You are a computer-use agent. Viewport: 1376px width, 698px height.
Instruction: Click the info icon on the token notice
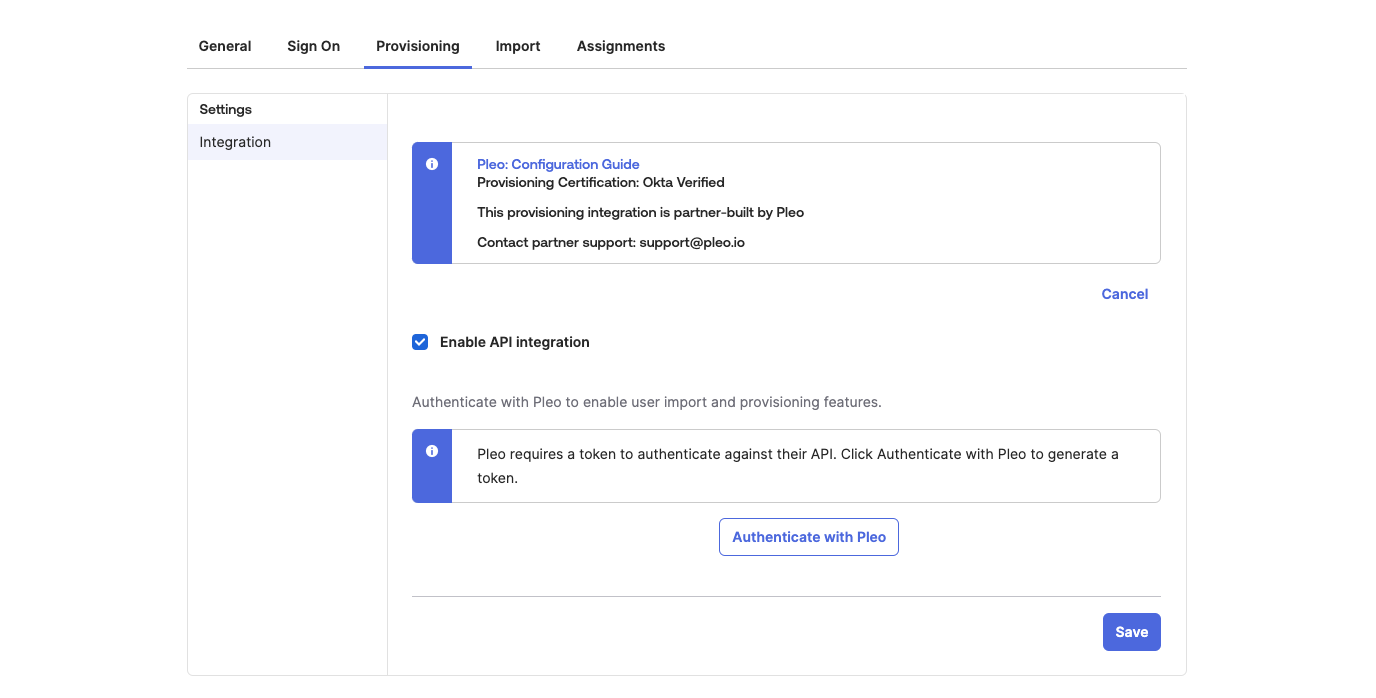[432, 451]
